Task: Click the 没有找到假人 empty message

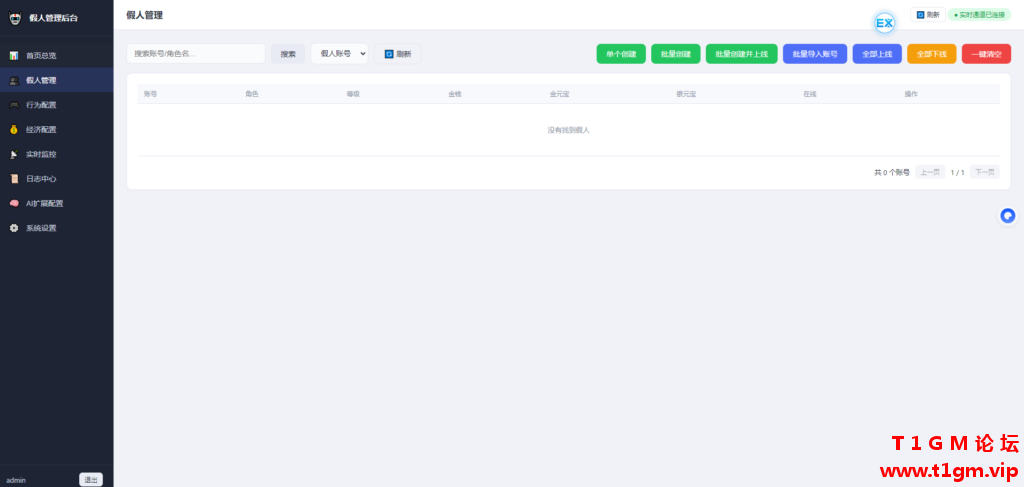Action: click(568, 130)
